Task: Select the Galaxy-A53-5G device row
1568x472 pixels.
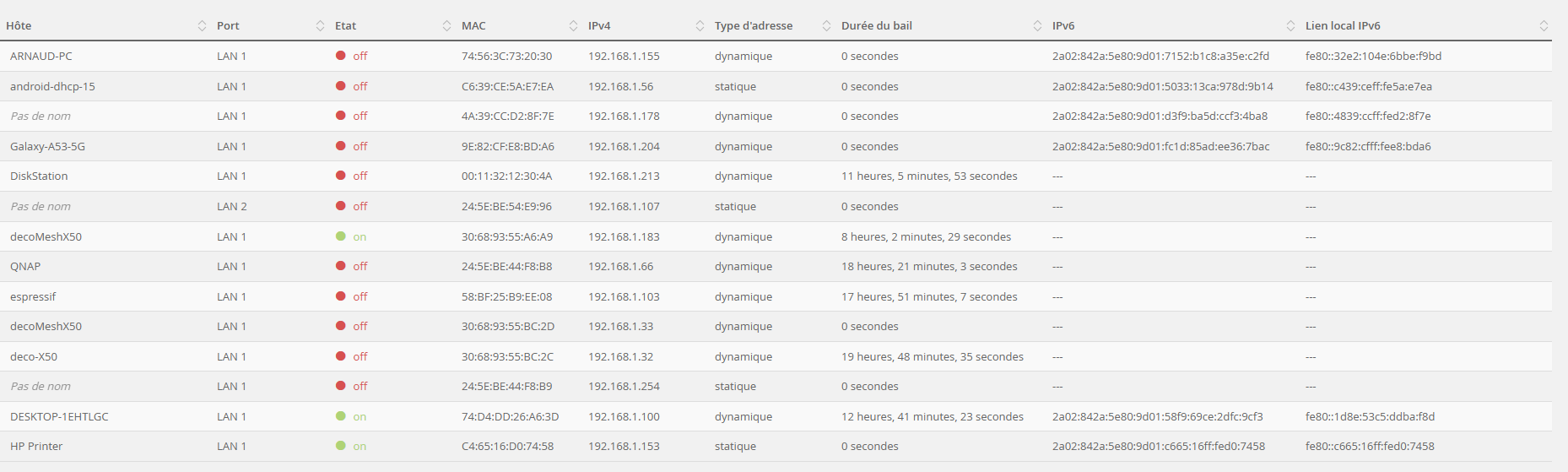Action: coord(776,146)
